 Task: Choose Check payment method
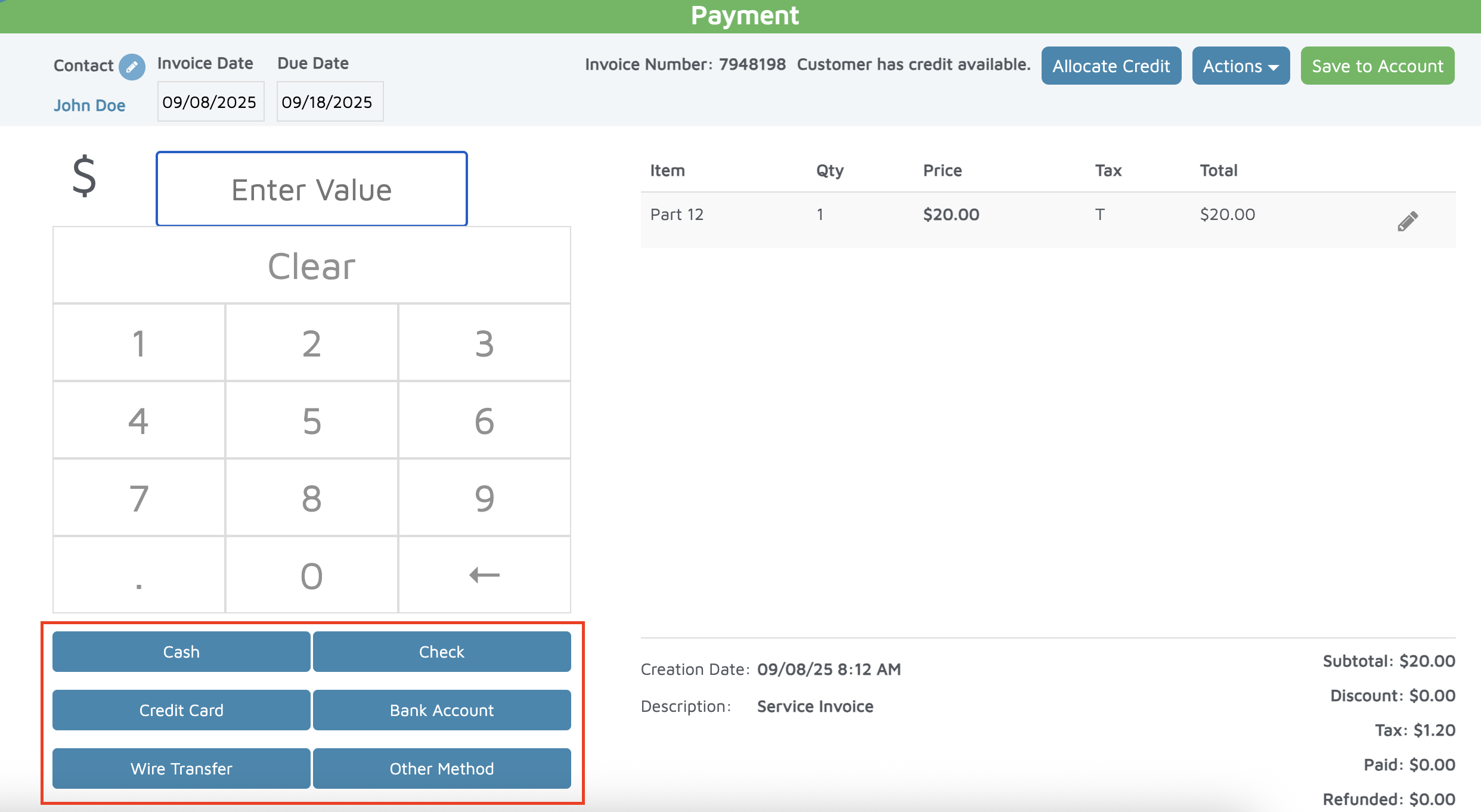pyautogui.click(x=441, y=652)
